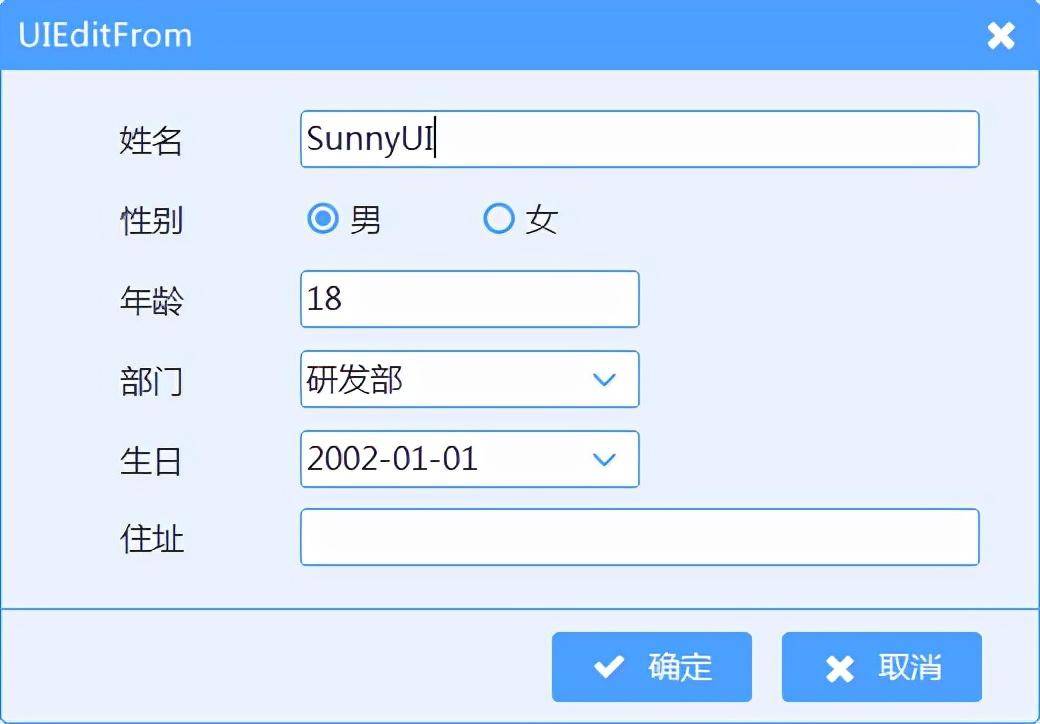1040x724 pixels.
Task: Click the 性别 label
Action: (151, 220)
